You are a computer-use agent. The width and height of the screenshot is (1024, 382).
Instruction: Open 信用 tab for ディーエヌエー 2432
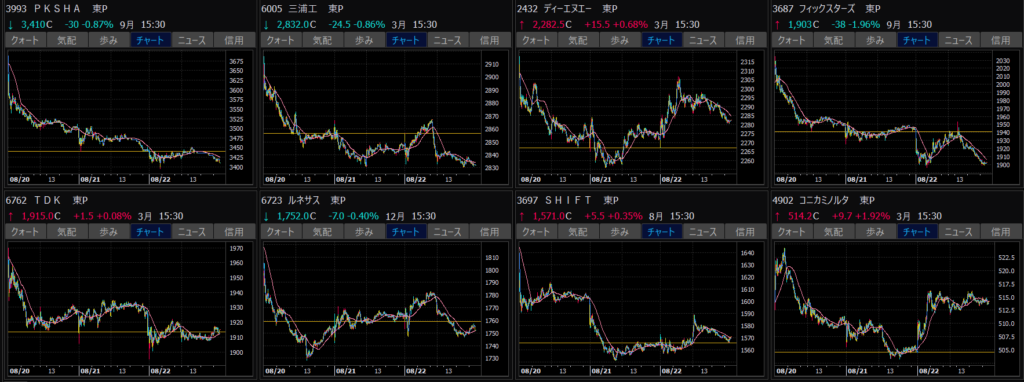746,40
